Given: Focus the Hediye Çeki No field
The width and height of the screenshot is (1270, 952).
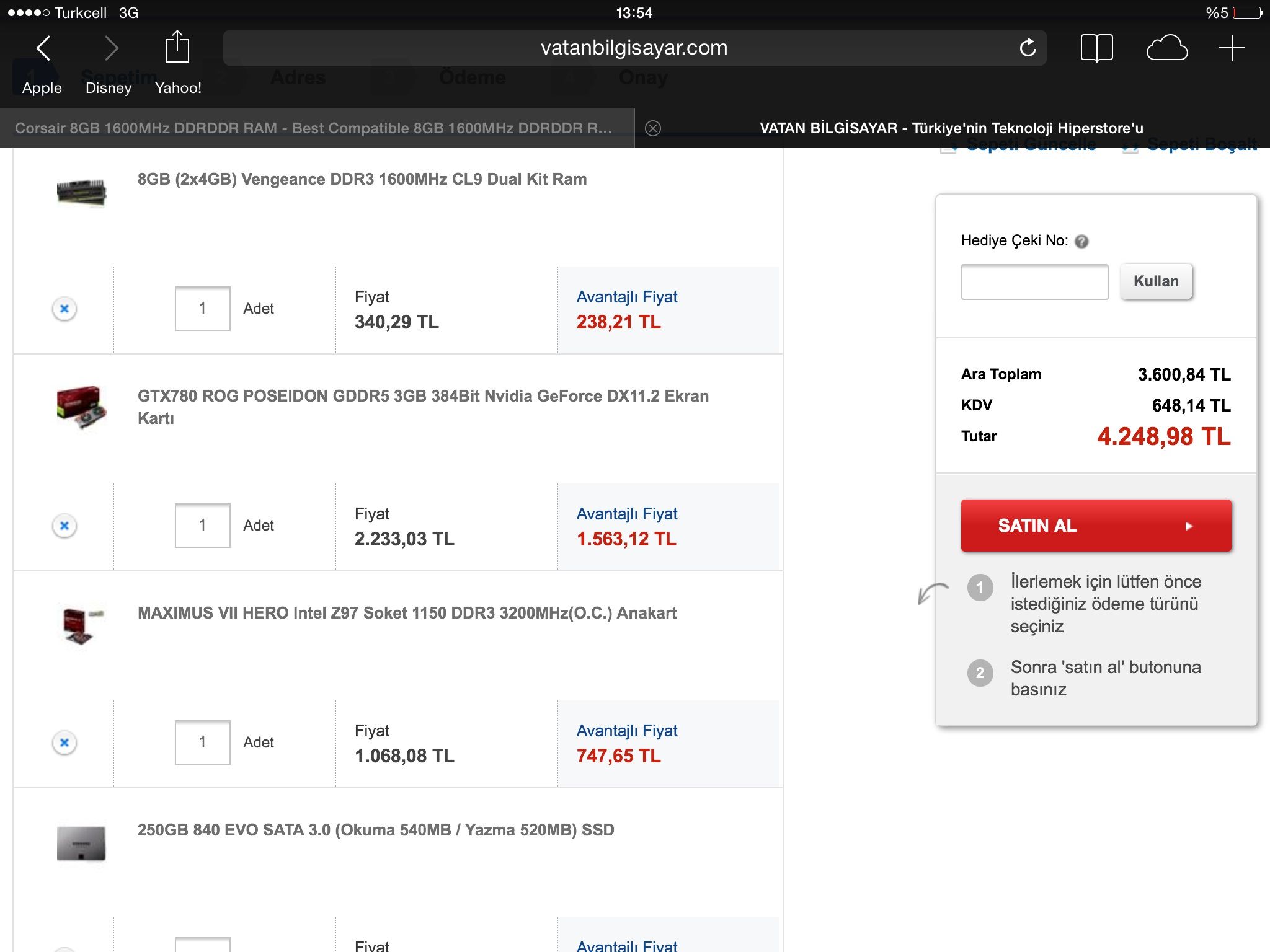Looking at the screenshot, I should [1034, 282].
